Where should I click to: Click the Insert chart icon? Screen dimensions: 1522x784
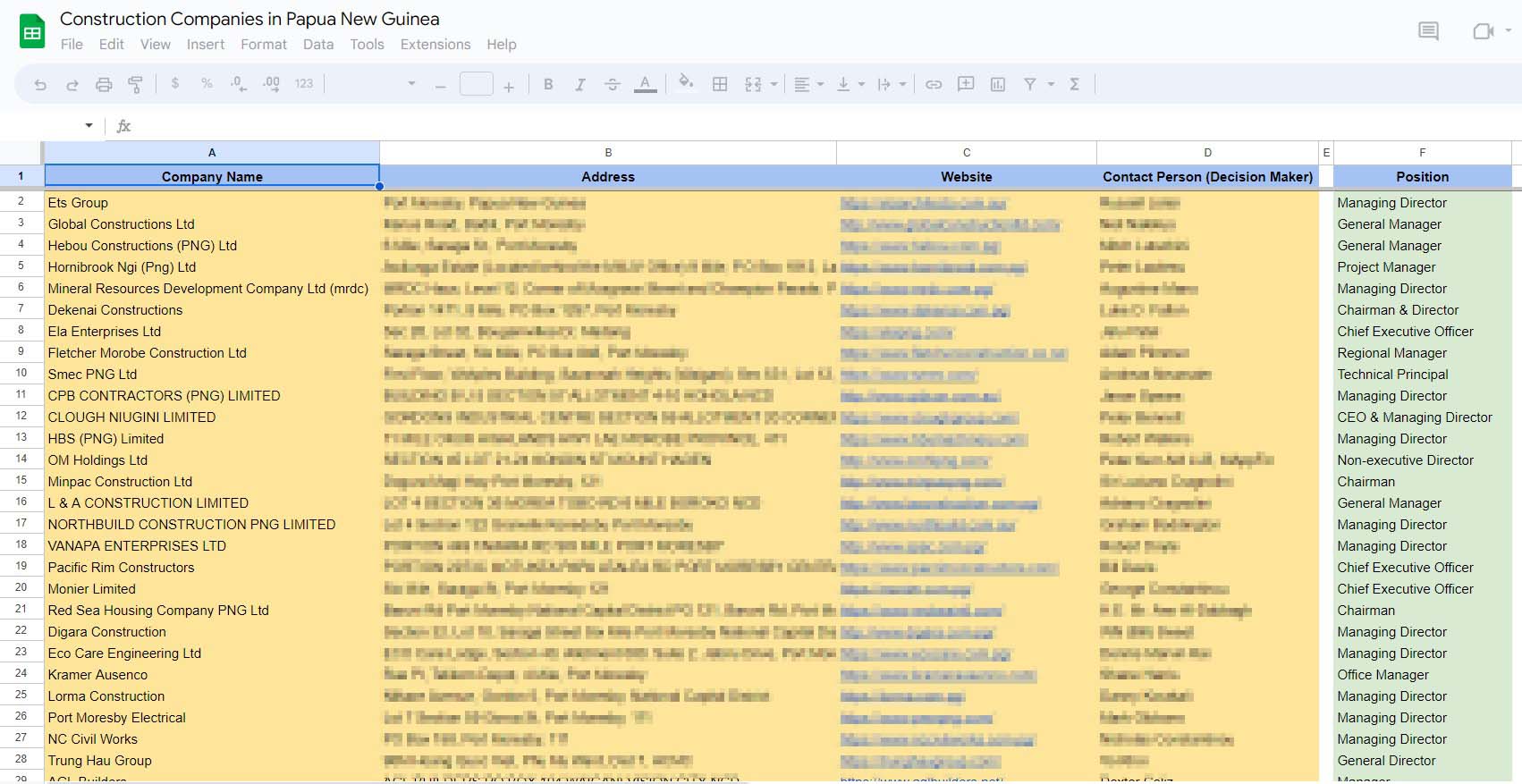click(998, 84)
